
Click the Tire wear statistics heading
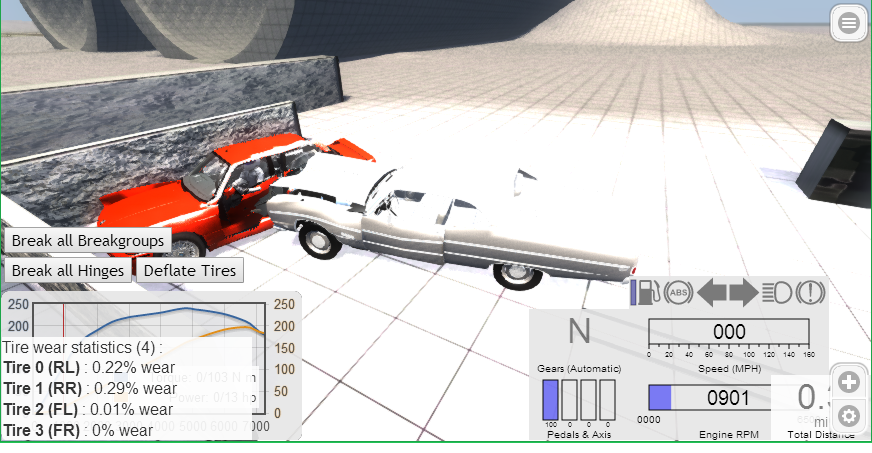82,347
